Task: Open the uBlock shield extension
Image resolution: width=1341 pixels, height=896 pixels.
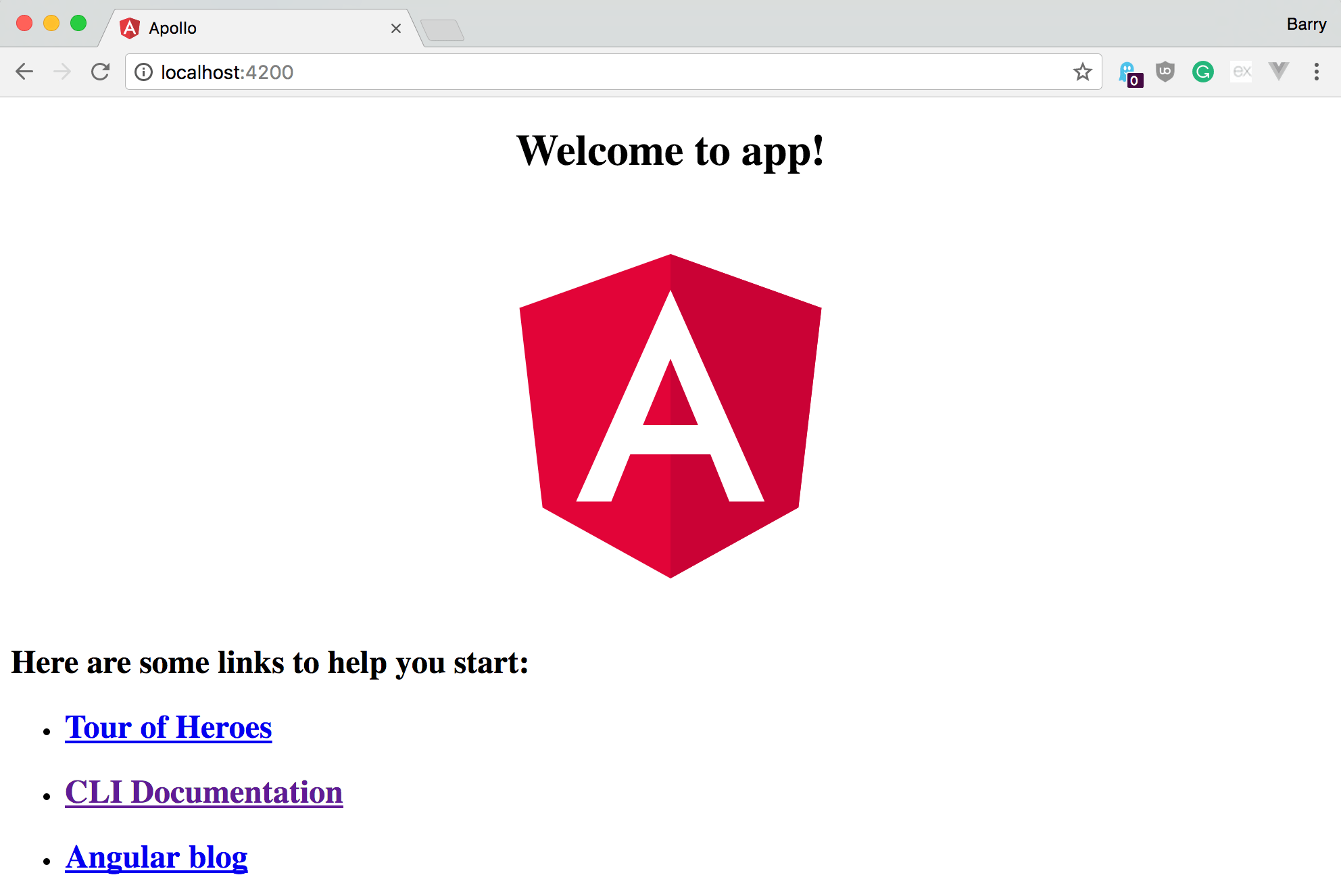Action: click(1165, 72)
